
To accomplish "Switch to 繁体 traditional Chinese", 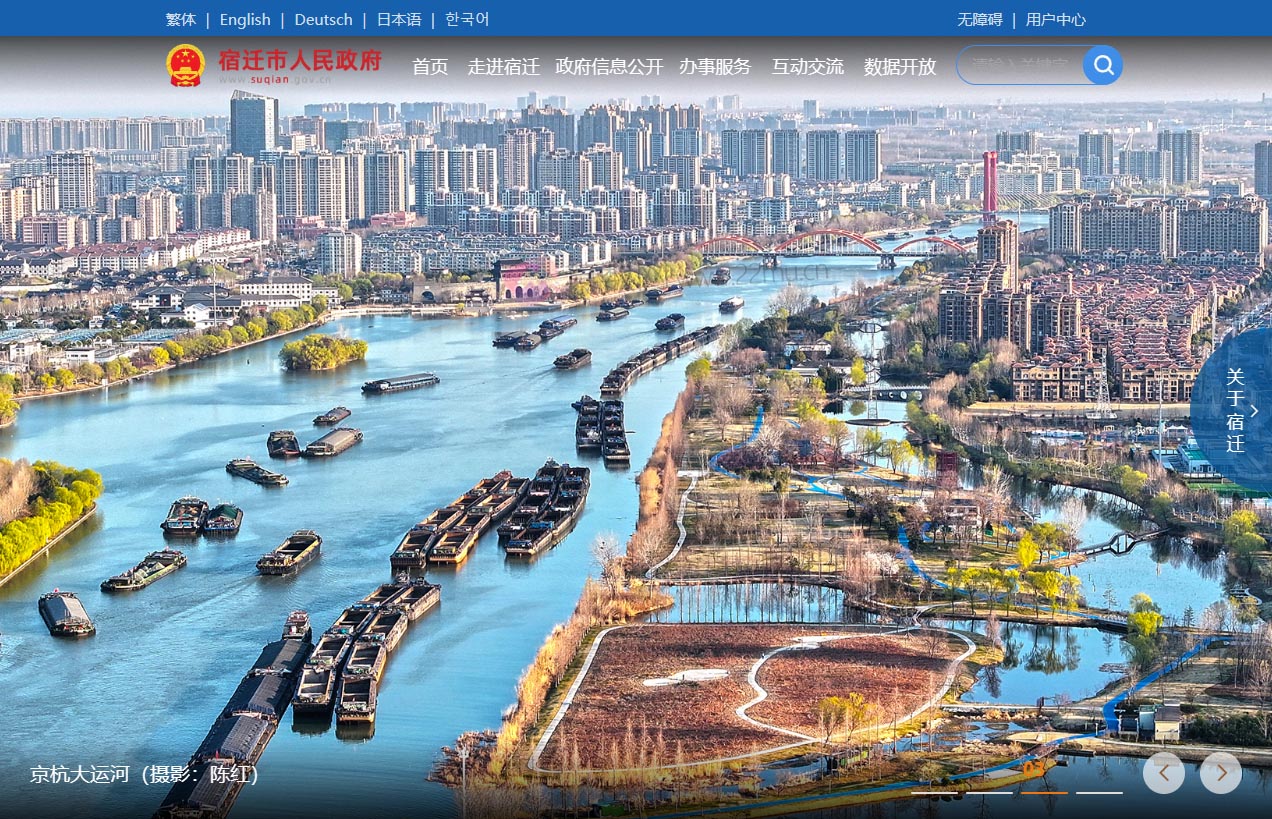I will click(x=181, y=19).
